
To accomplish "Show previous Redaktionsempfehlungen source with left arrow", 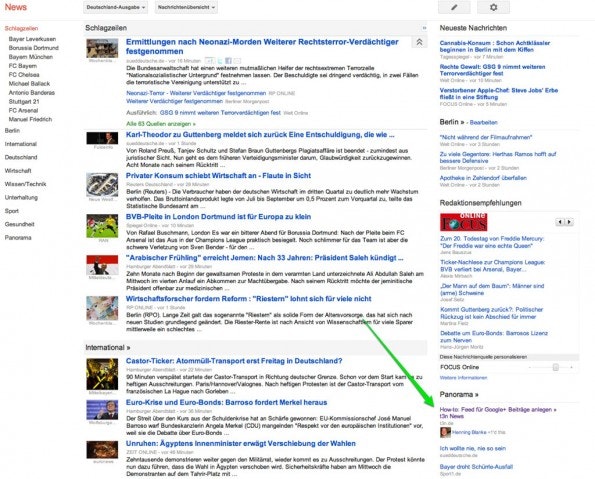I will [560, 222].
